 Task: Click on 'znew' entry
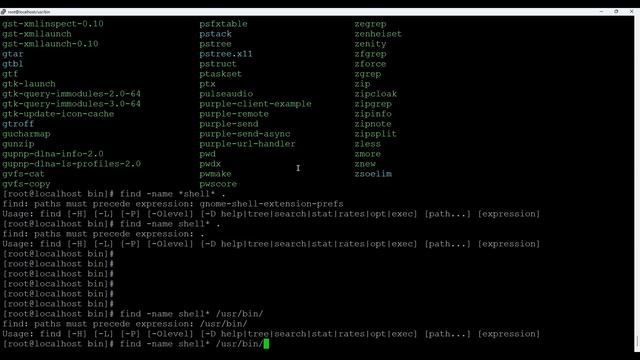click(x=365, y=164)
